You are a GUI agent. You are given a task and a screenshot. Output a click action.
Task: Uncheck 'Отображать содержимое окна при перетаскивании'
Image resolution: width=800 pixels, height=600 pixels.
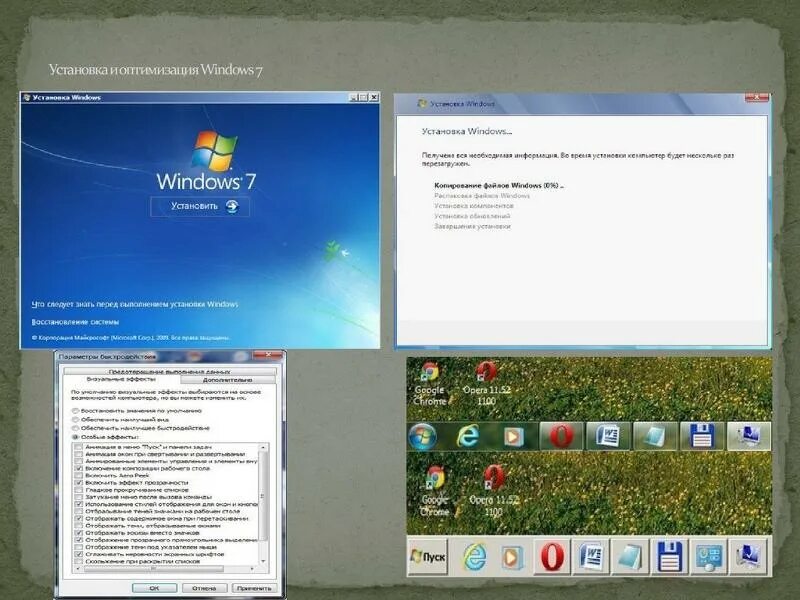[x=79, y=518]
